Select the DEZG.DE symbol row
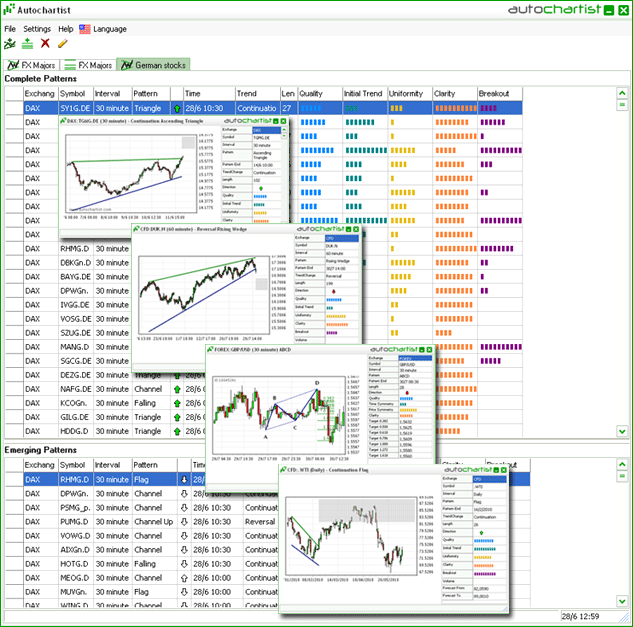The width and height of the screenshot is (633, 627). pyautogui.click(x=75, y=375)
